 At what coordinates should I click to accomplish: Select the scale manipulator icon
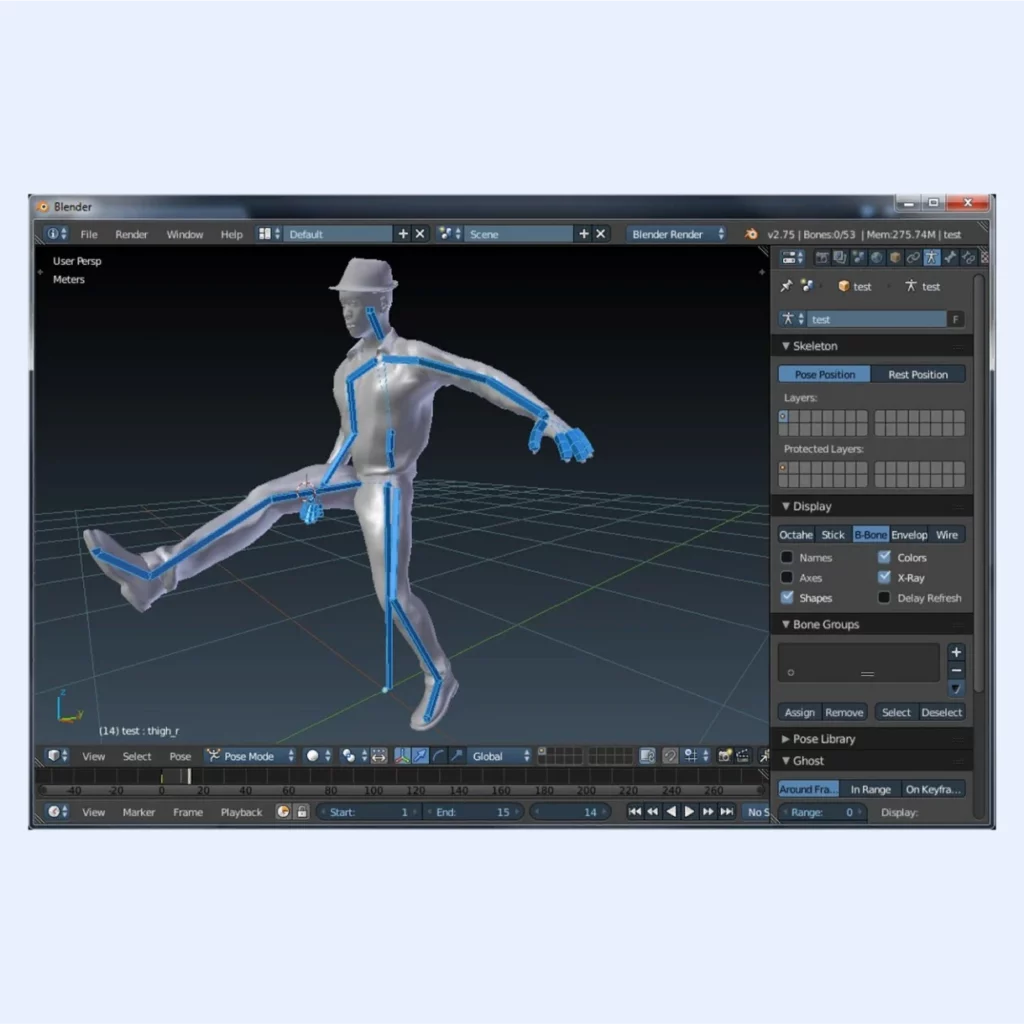[x=456, y=756]
